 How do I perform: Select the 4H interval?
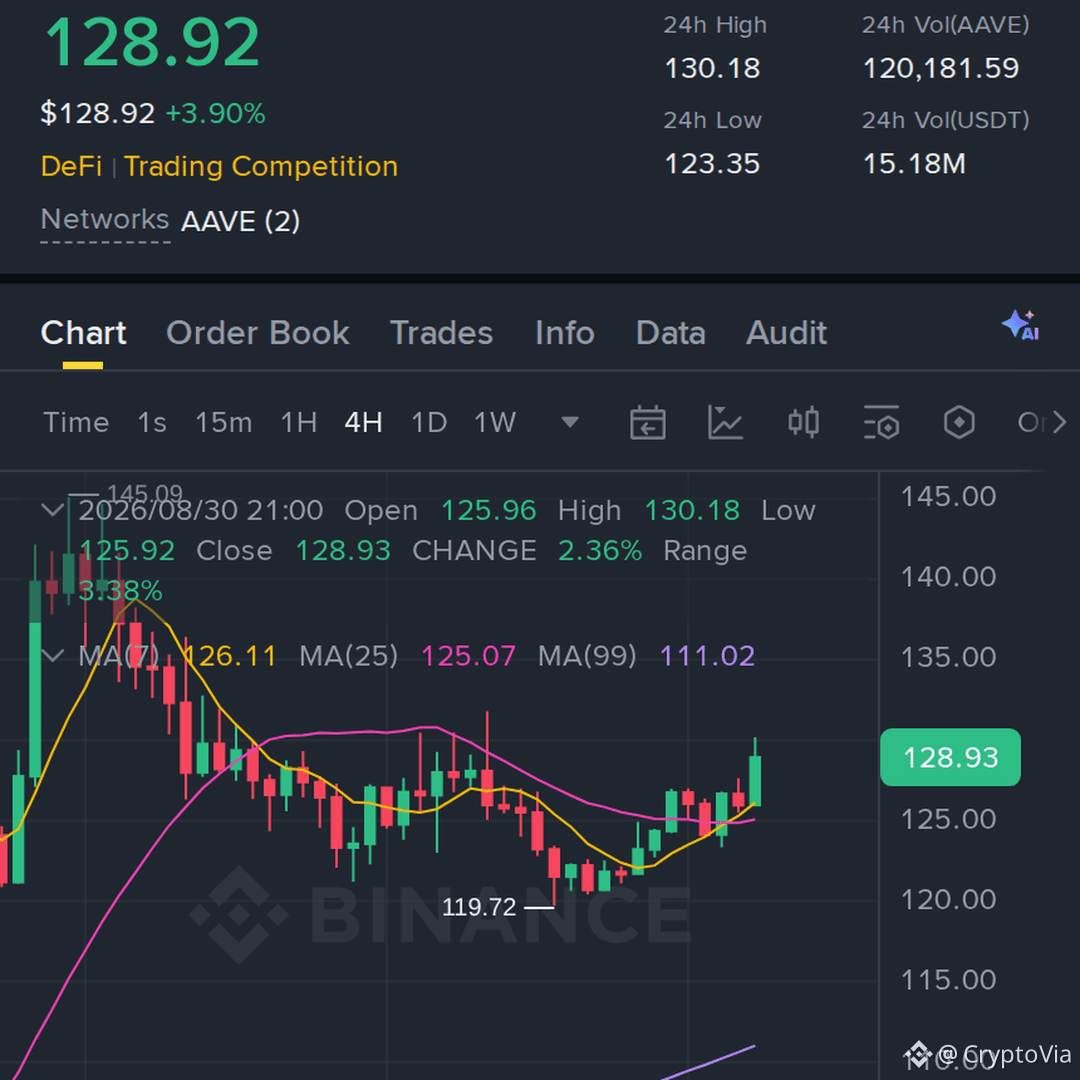tap(364, 422)
